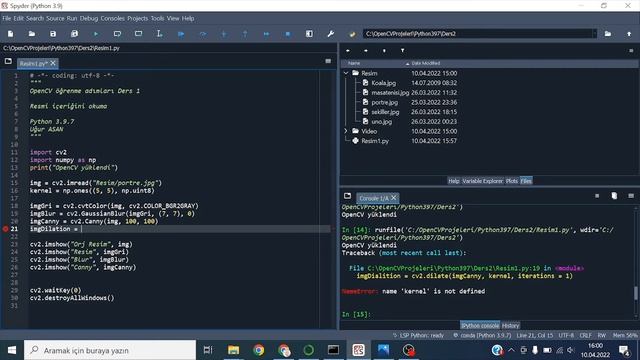Open the Consoles menu
Viewport: 640px width, 360px height.
tap(112, 18)
